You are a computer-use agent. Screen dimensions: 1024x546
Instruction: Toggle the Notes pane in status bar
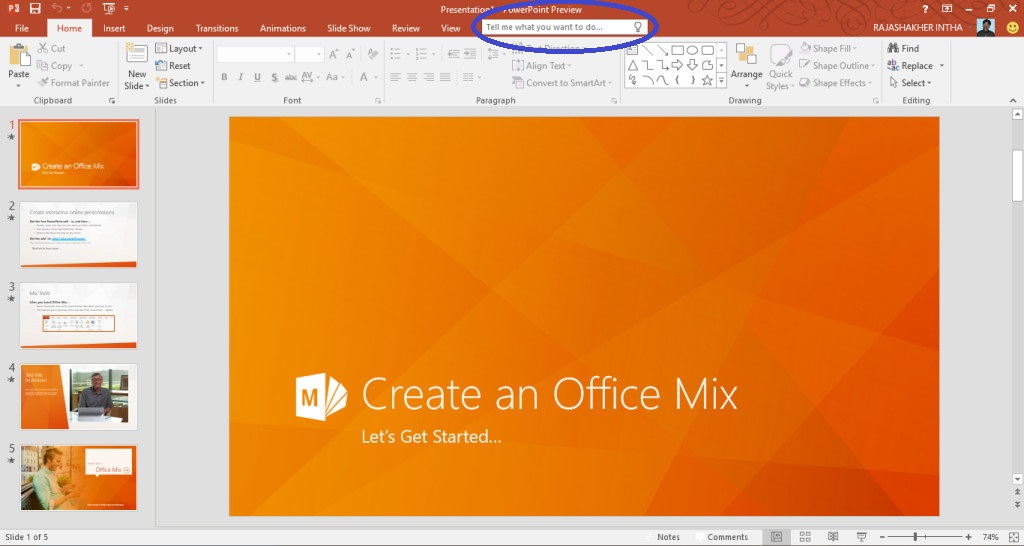[661, 537]
